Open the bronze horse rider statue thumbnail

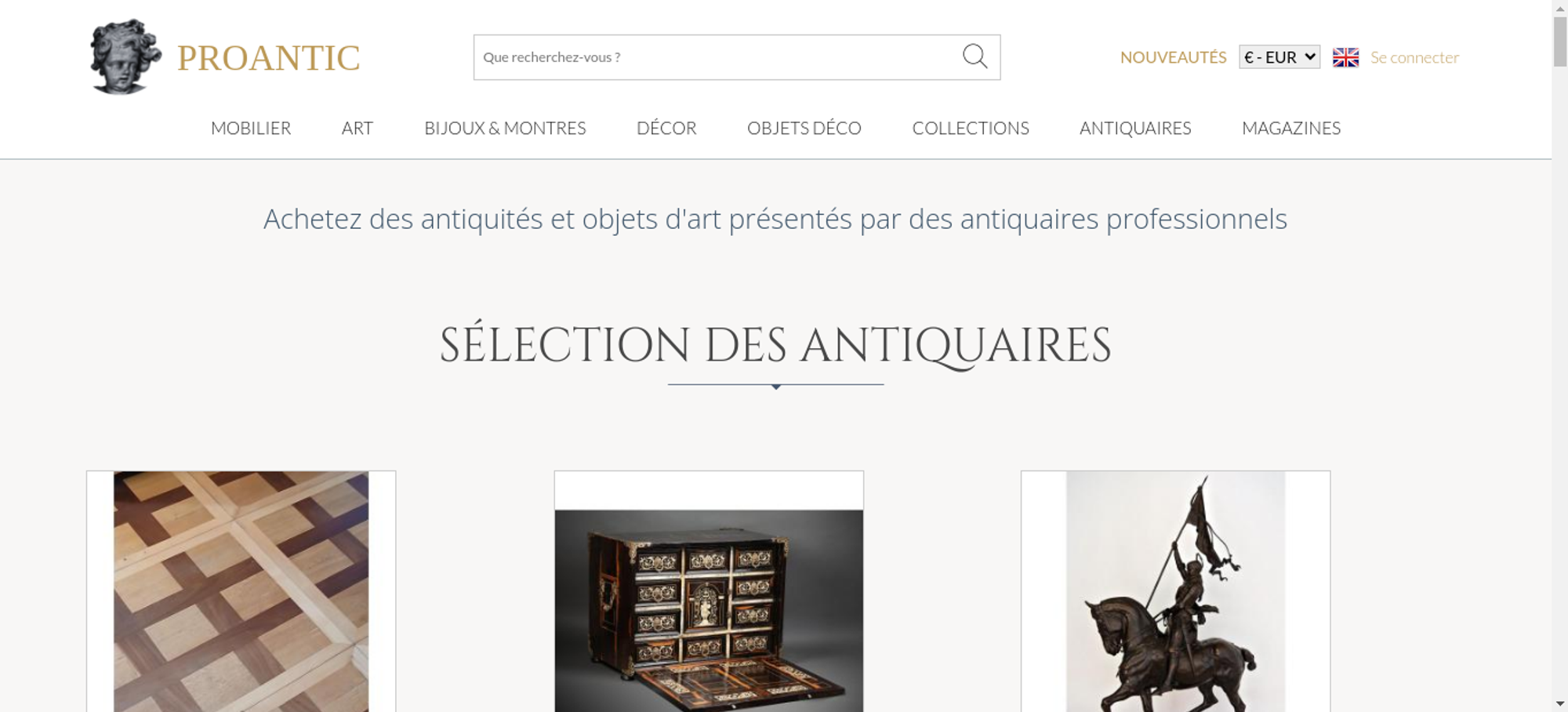pos(1175,591)
